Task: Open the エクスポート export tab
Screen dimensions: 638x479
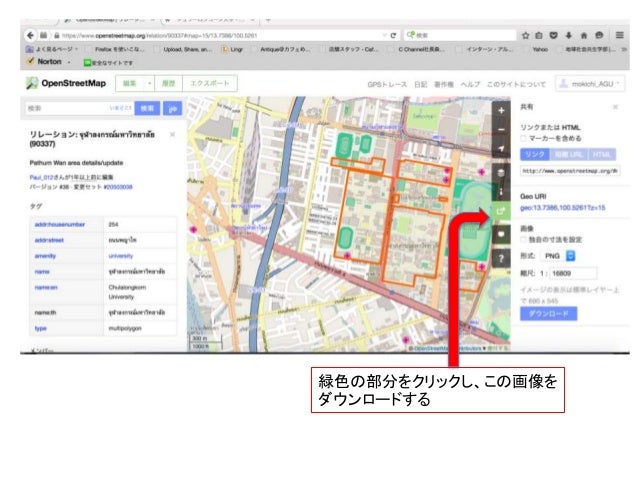Action: [x=210, y=83]
